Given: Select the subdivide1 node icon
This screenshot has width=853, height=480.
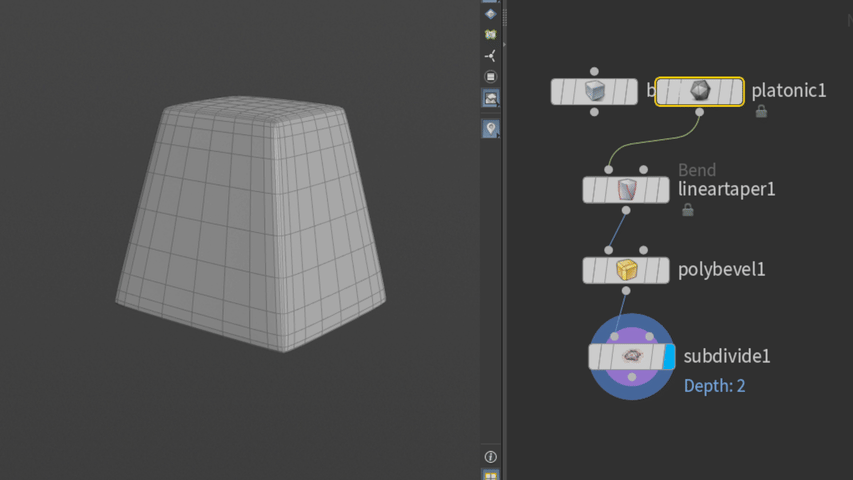Looking at the screenshot, I should point(632,356).
